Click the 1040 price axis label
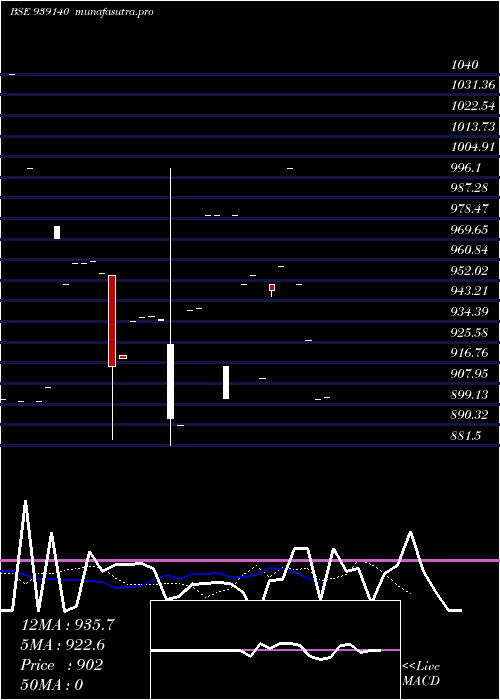Image resolution: width=500 pixels, height=700 pixels. (465, 65)
